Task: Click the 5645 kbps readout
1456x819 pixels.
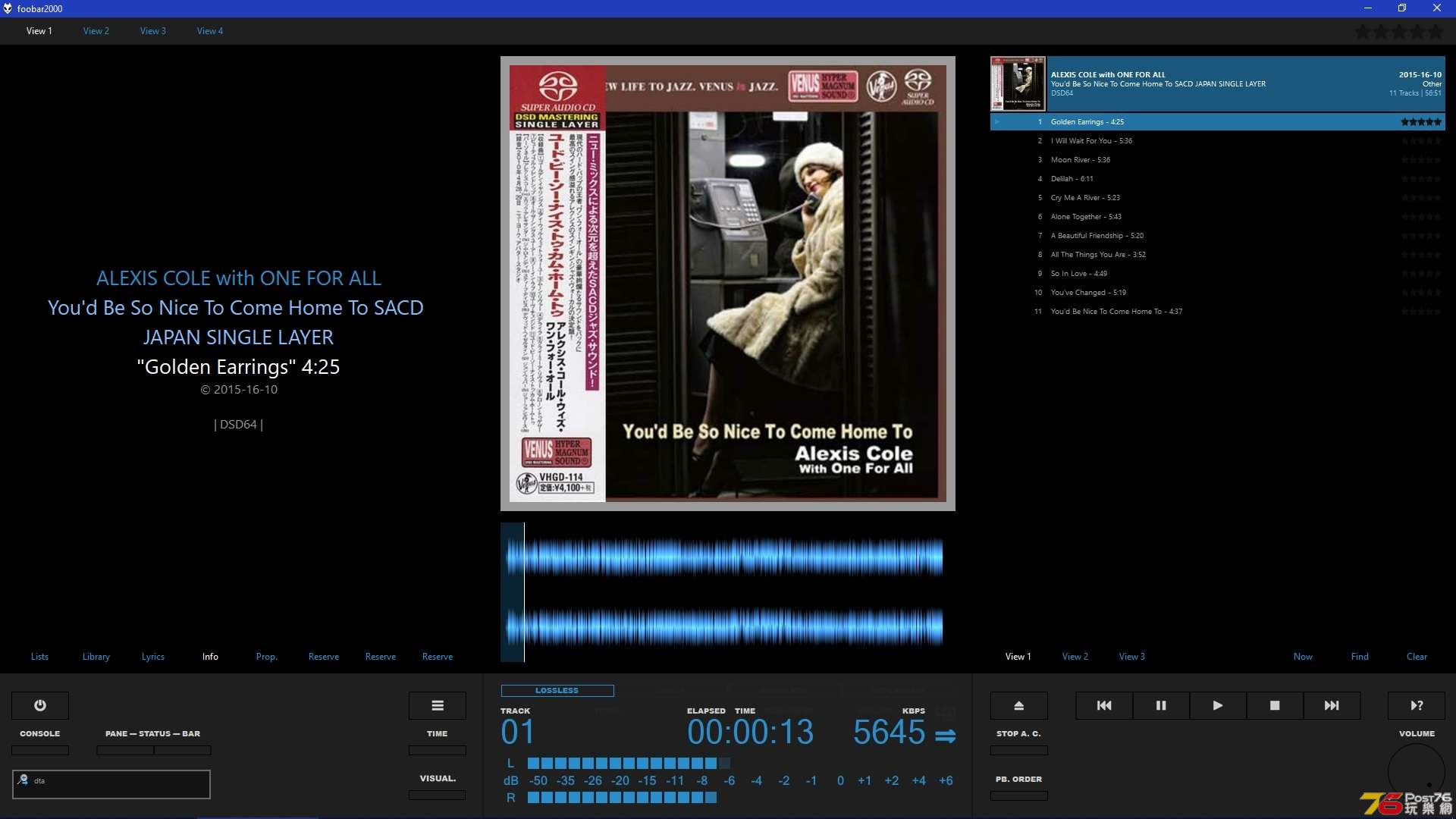Action: [889, 733]
